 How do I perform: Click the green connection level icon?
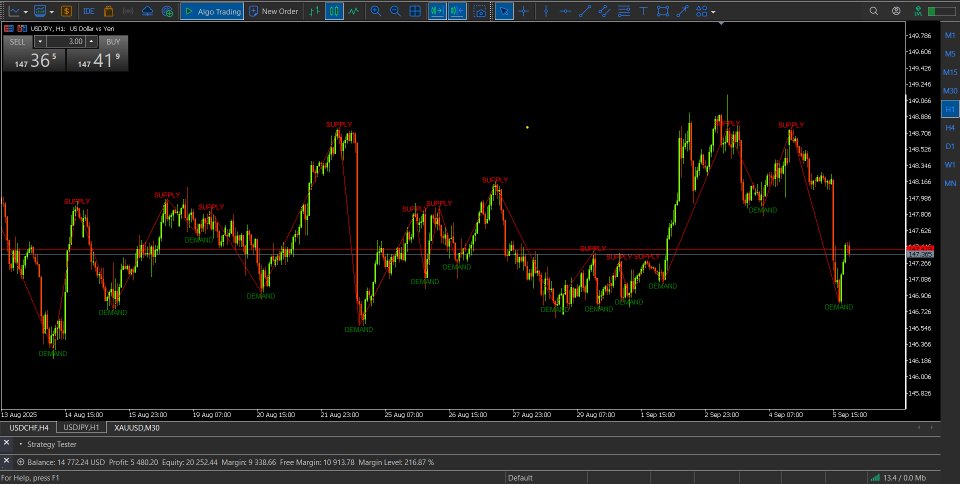click(x=918, y=11)
